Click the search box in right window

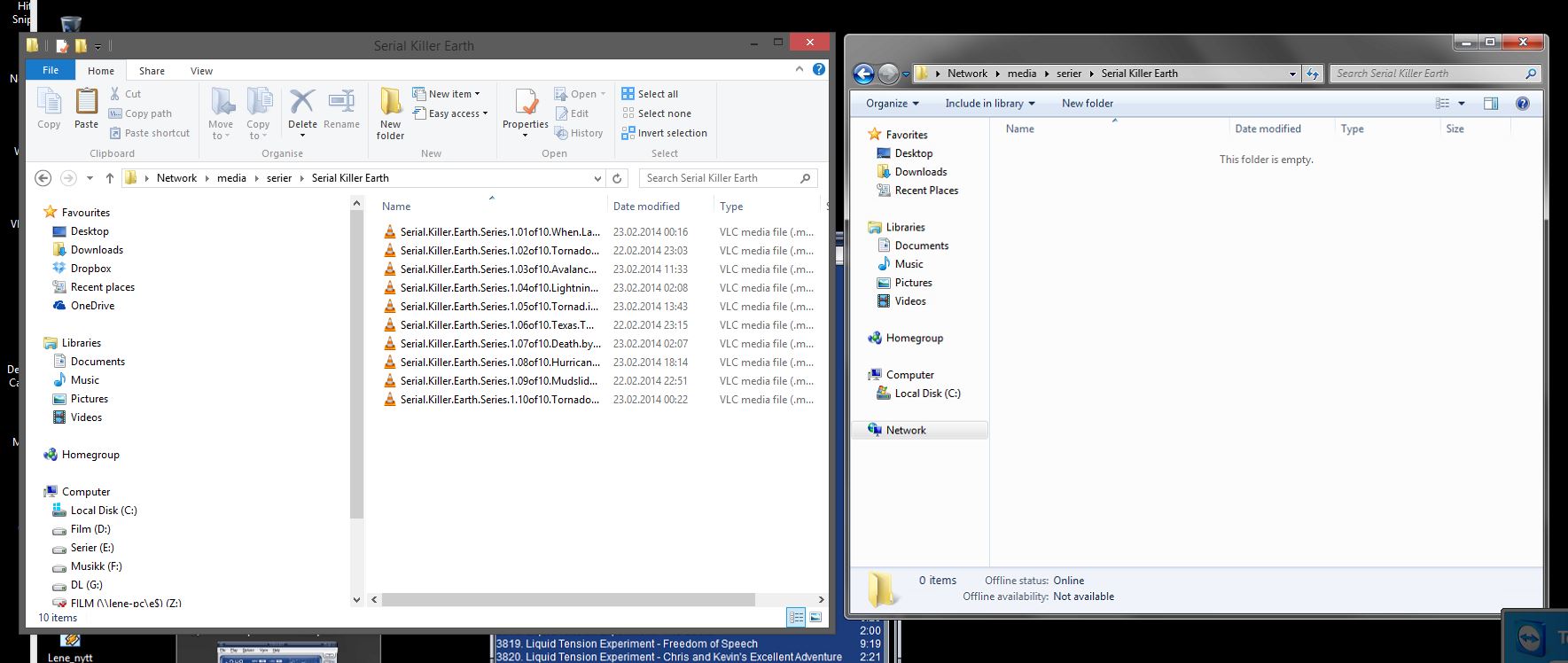1435,74
